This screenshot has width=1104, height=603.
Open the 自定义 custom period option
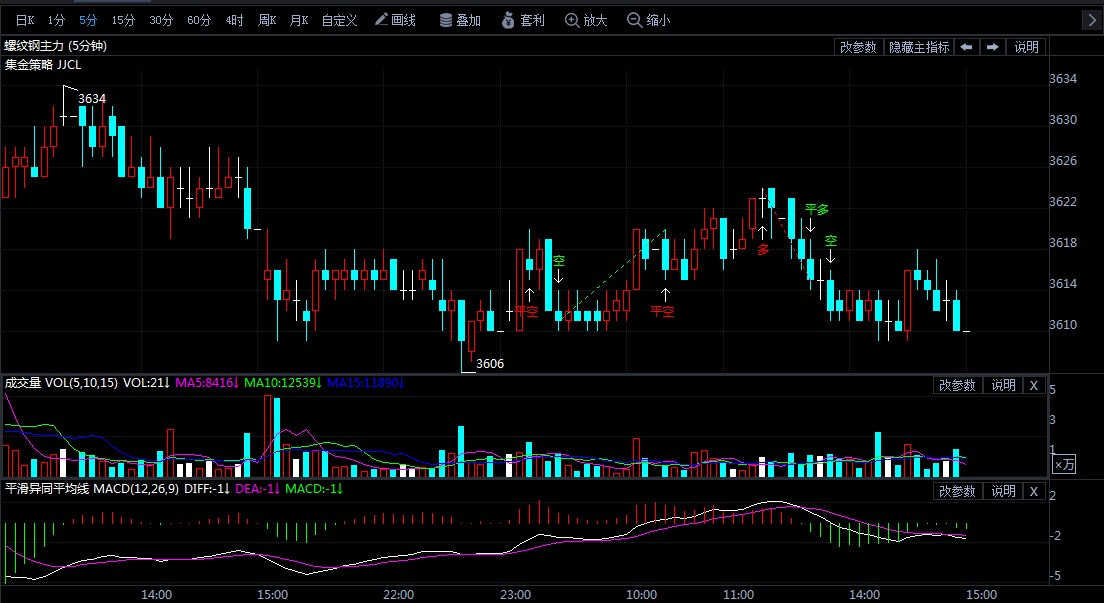pos(339,20)
